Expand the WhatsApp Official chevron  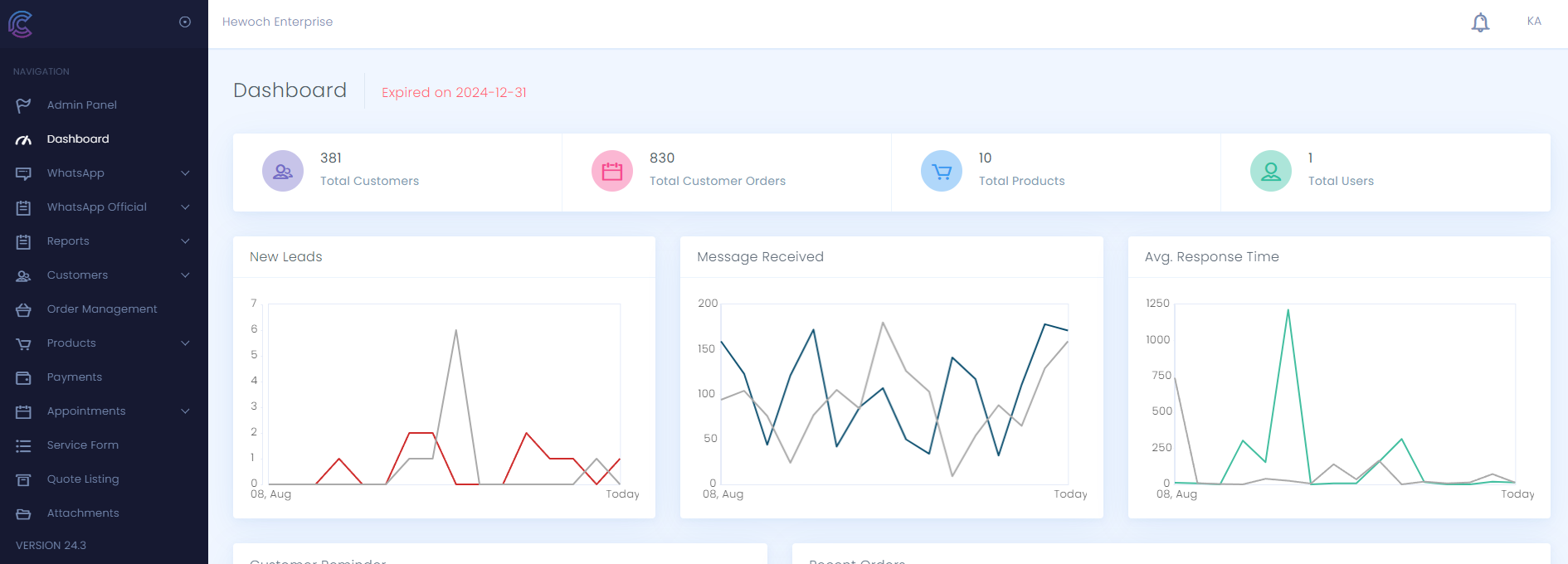[185, 207]
